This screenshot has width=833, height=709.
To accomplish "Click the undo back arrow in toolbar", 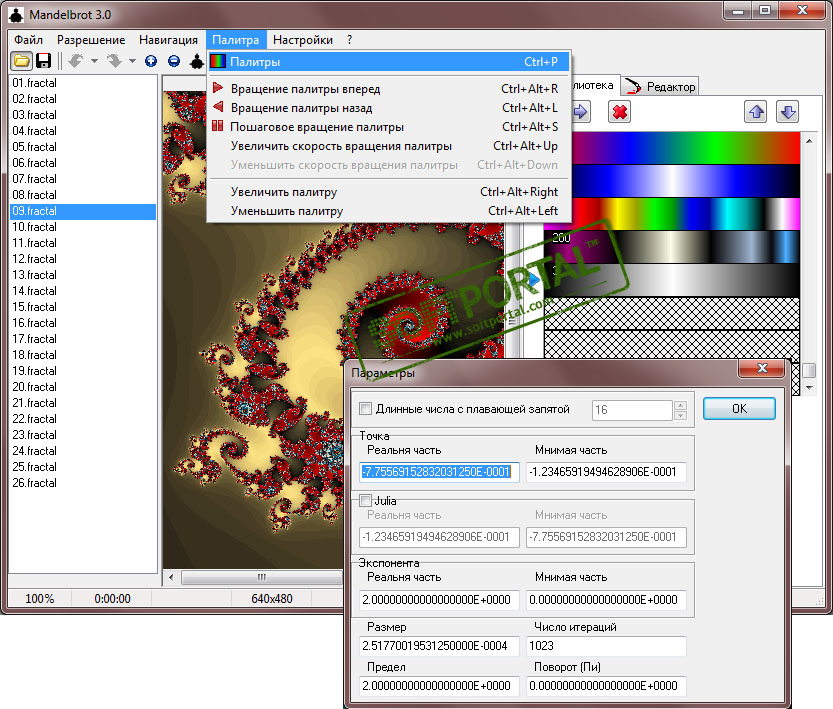I will pos(76,61).
